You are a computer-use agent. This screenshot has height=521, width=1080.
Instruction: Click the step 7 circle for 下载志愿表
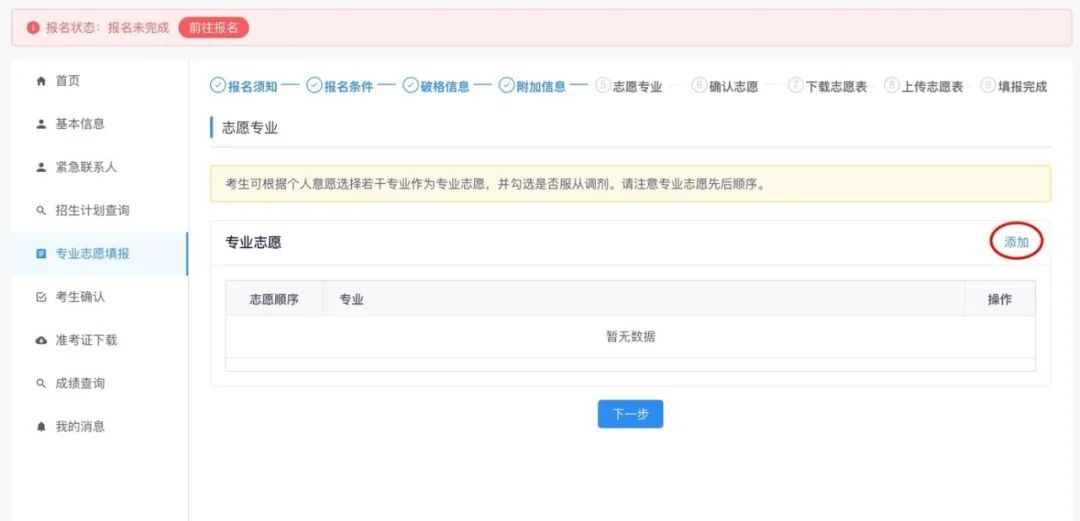tap(796, 85)
